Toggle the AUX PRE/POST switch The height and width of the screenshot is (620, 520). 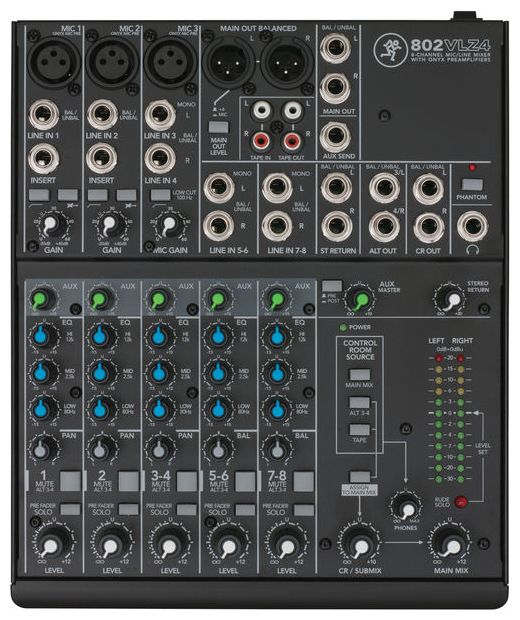pyautogui.click(x=332, y=286)
